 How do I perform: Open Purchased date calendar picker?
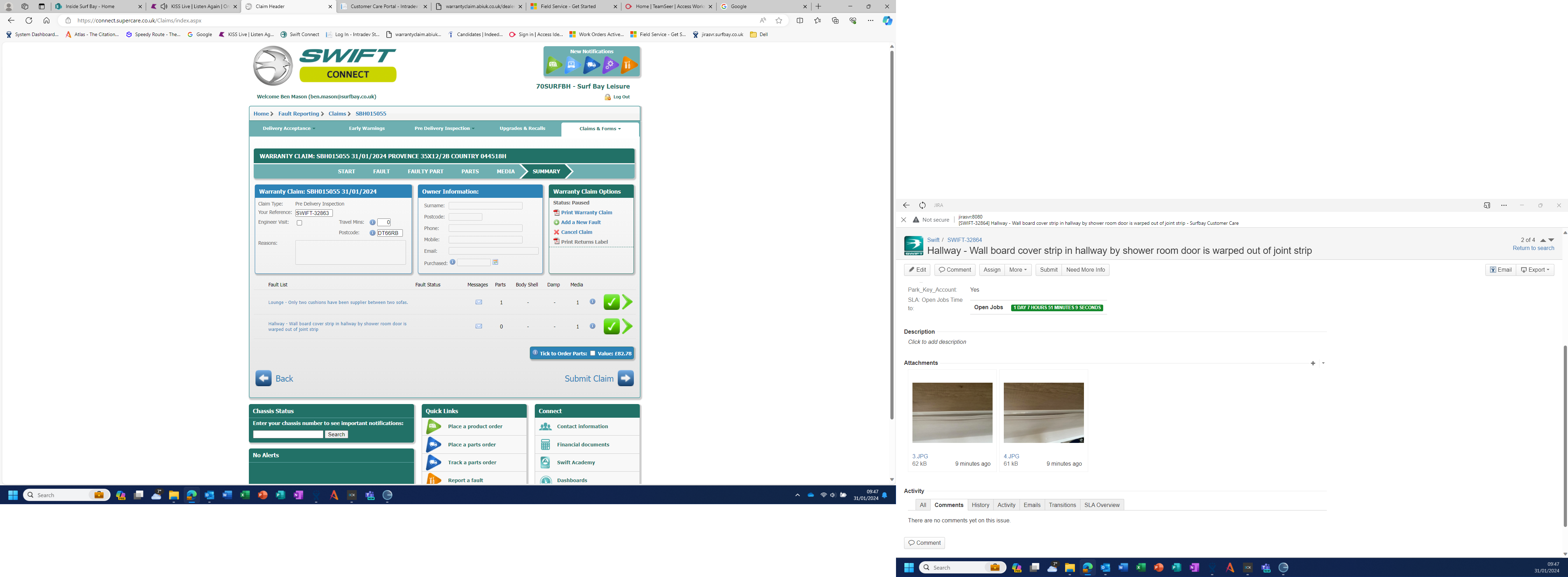tap(496, 262)
